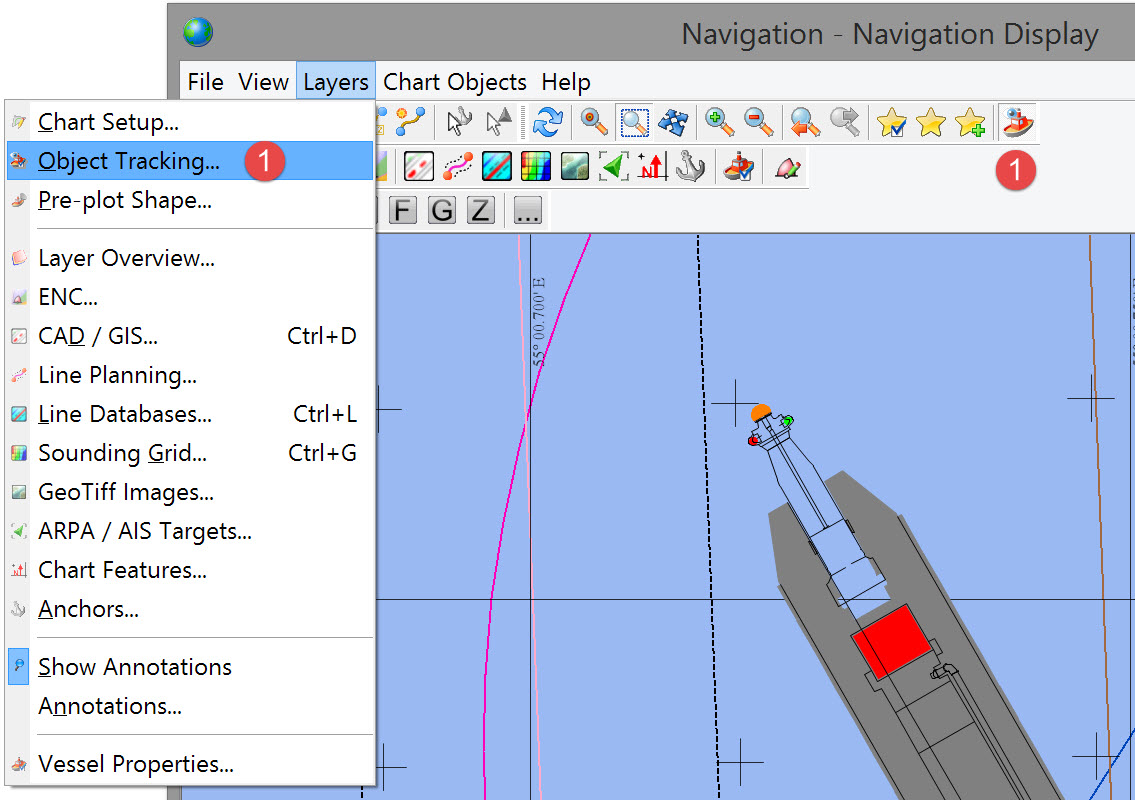1135x800 pixels.
Task: Open the View menu
Action: (264, 82)
